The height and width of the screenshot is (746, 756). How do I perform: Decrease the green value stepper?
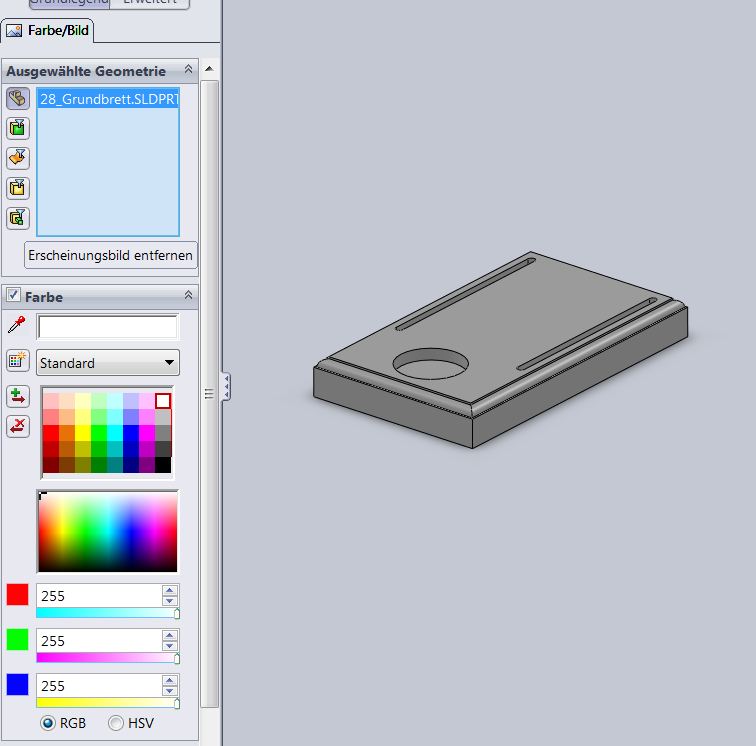tap(169, 646)
